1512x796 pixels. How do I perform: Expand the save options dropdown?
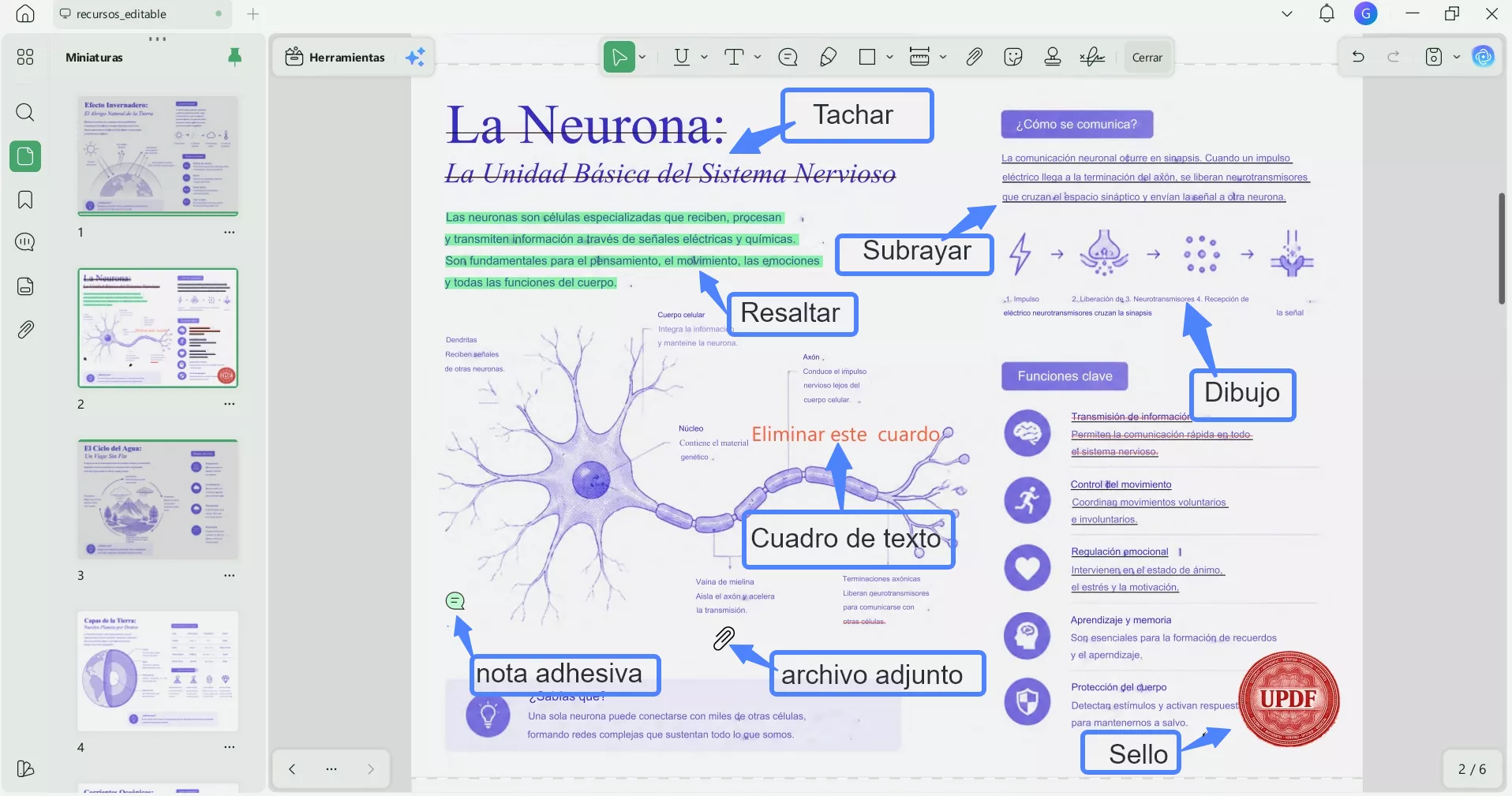pyautogui.click(x=1457, y=57)
